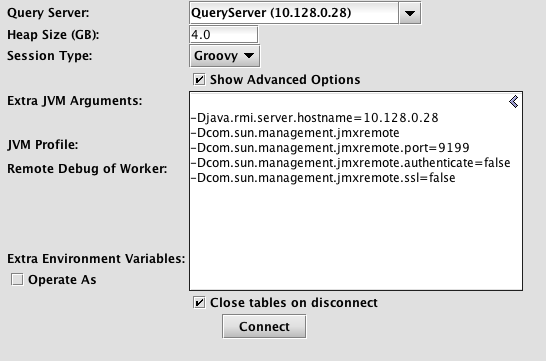The height and width of the screenshot is (361, 546).
Task: Place cursor on the jmxremote.port=9199 line
Action: pos(330,148)
